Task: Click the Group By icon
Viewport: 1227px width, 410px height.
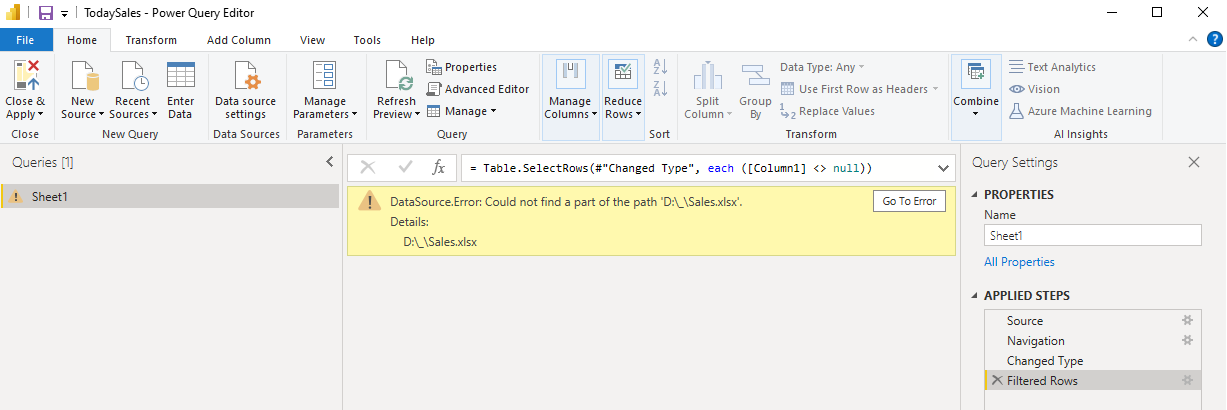Action: point(755,76)
